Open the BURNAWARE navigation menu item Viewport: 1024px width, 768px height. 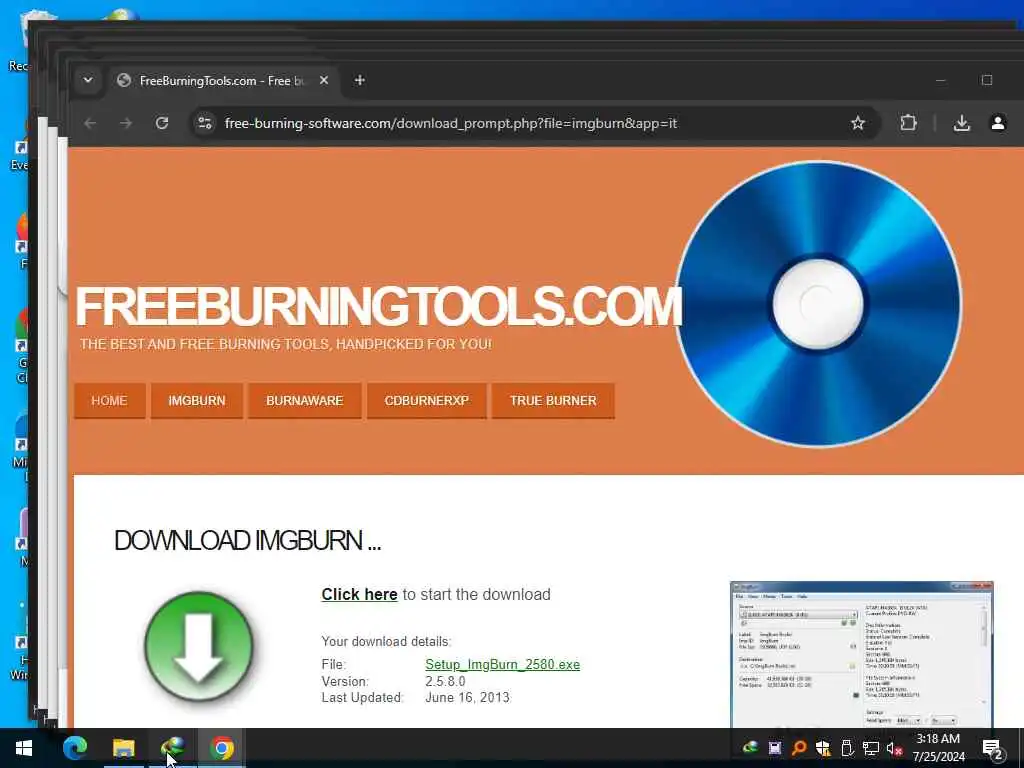pos(304,400)
